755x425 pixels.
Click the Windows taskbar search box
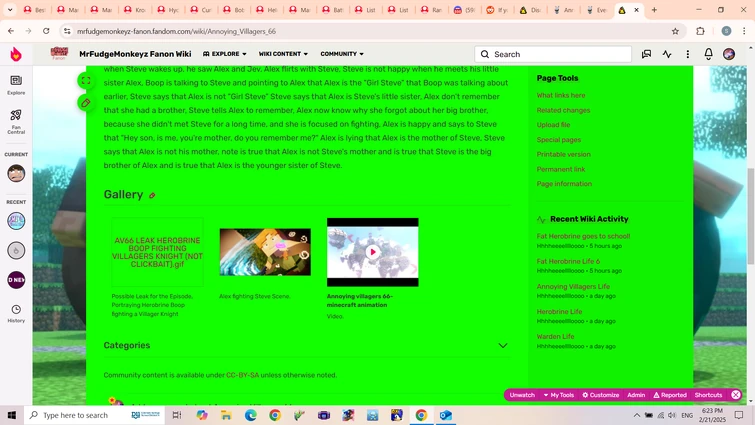click(94, 415)
